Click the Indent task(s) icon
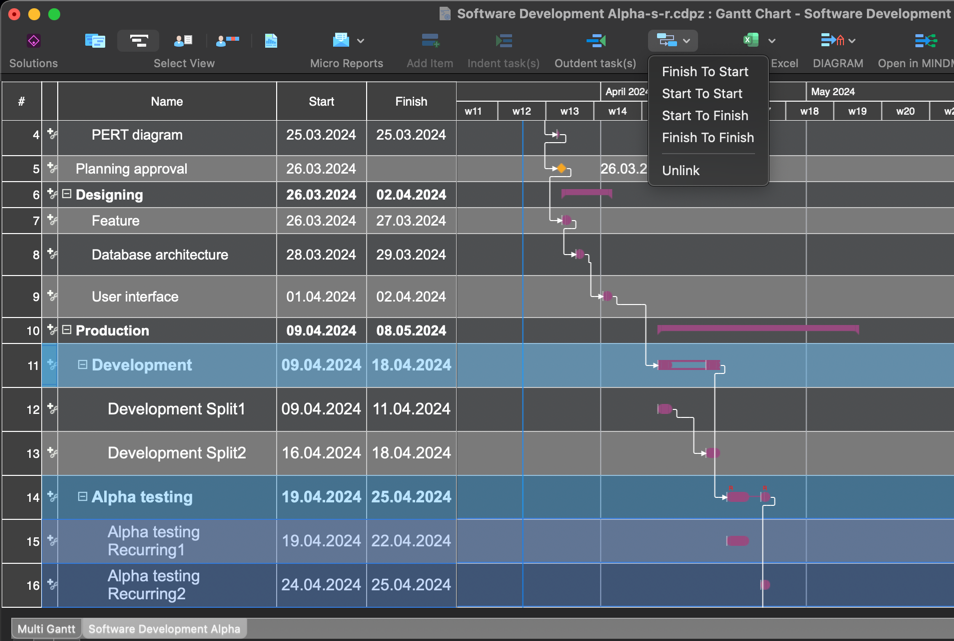 (x=503, y=41)
